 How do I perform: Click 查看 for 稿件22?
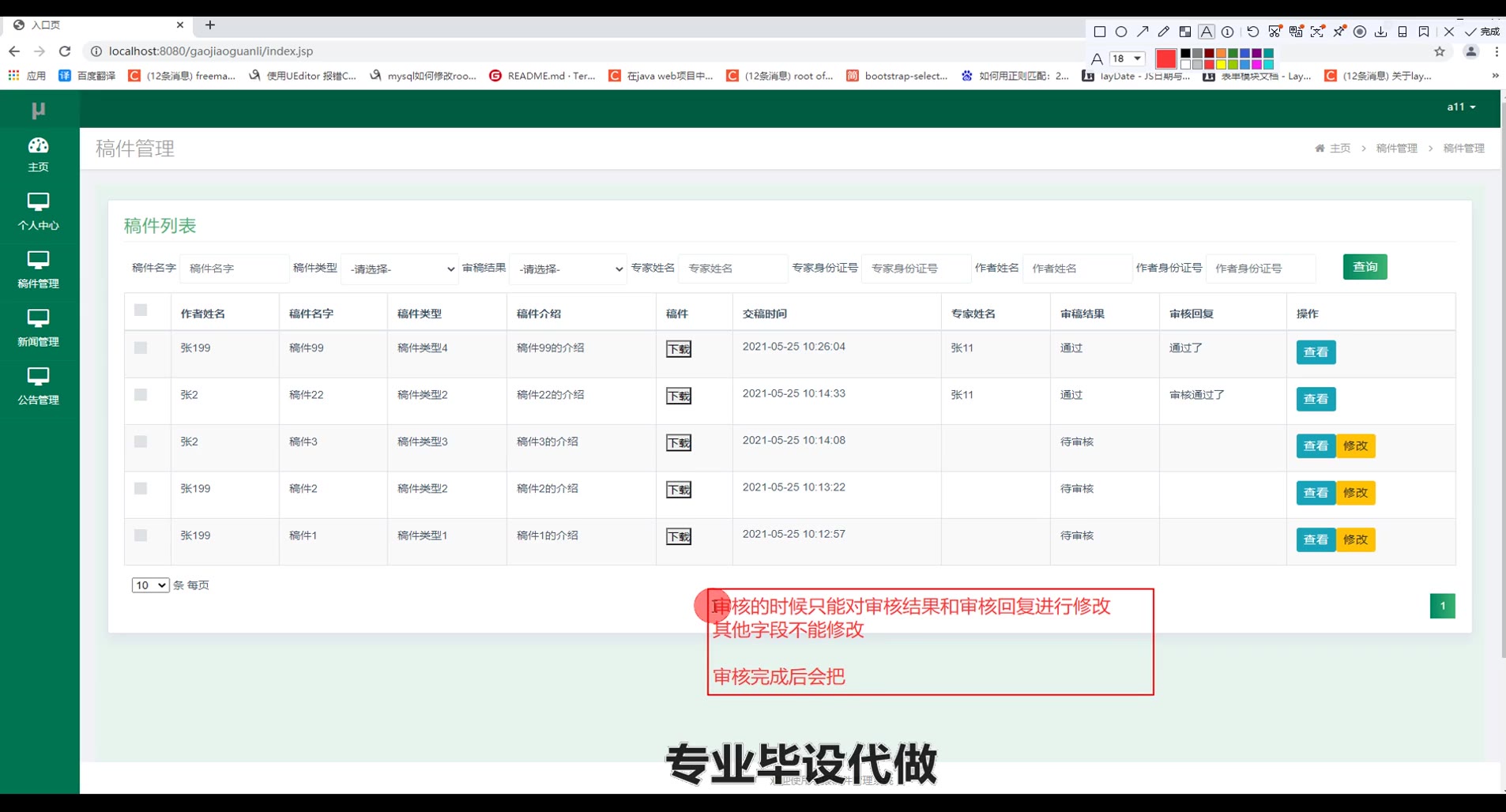tap(1316, 399)
